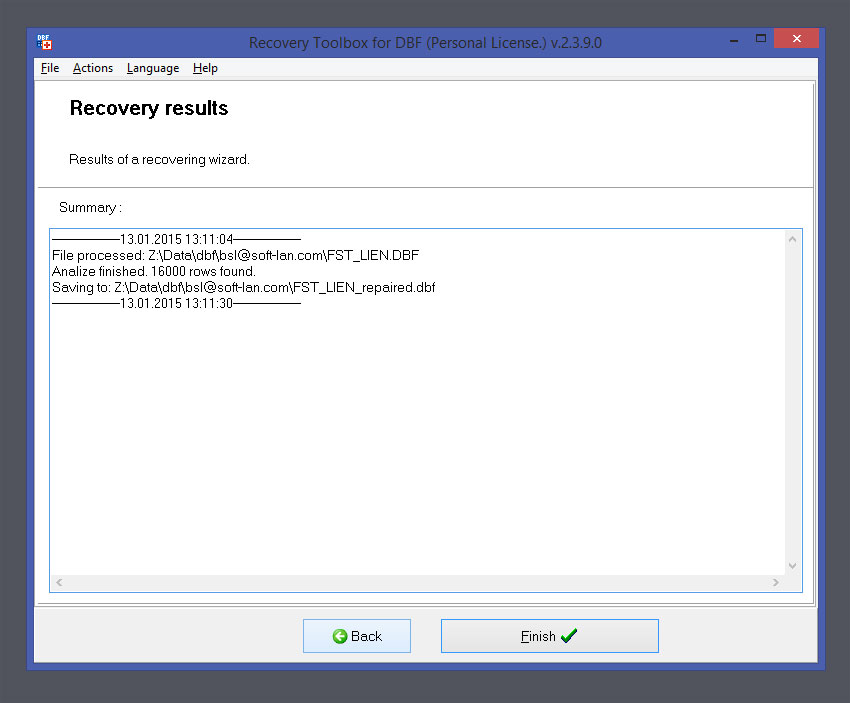Click the summary log scroll-down arrow
Viewport: 850px width, 703px height.
coord(793,566)
